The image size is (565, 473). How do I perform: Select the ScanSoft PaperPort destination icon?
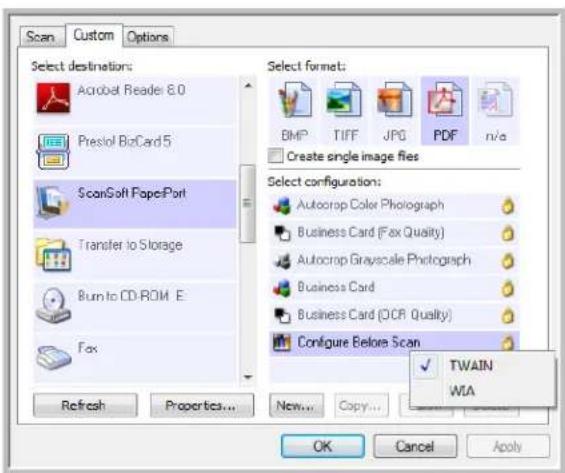pos(53,202)
